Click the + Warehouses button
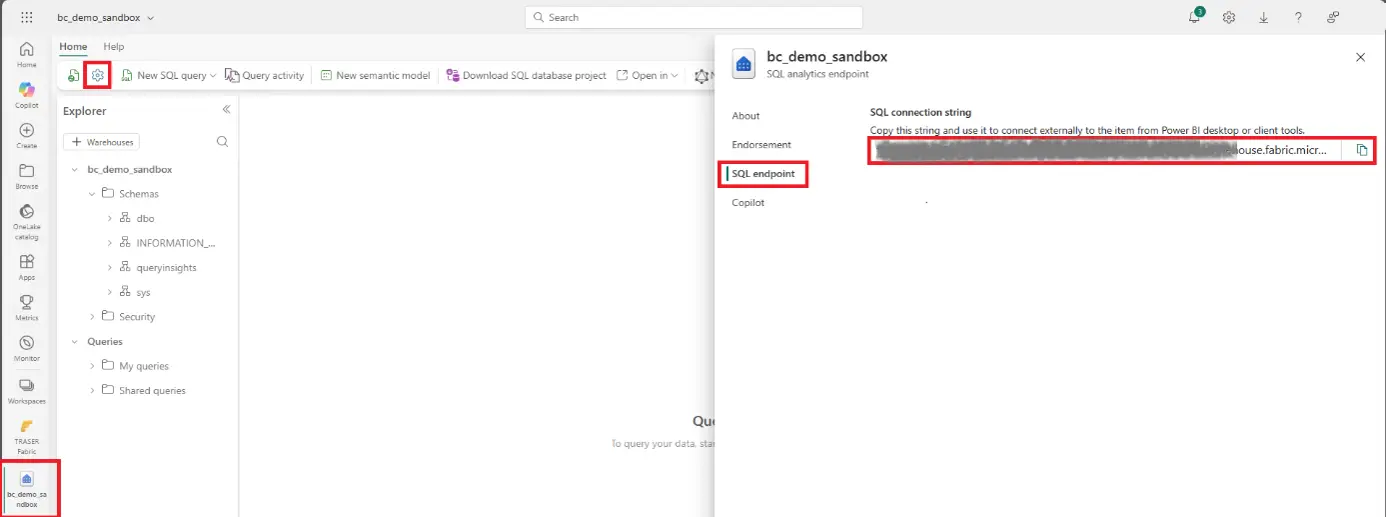Image resolution: width=1386 pixels, height=517 pixels. 101,142
